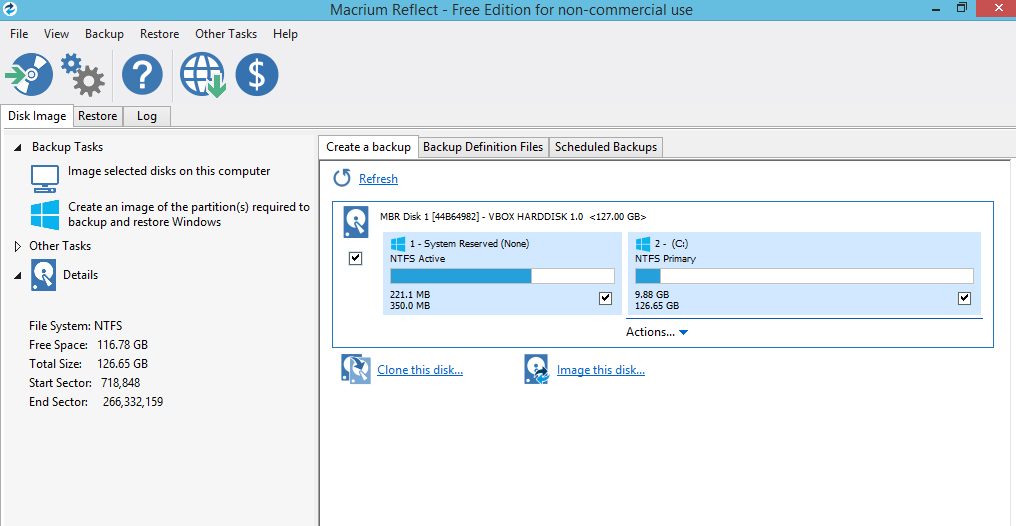Click the disk backup toolbar icon
The width and height of the screenshot is (1016, 526).
coord(29,75)
